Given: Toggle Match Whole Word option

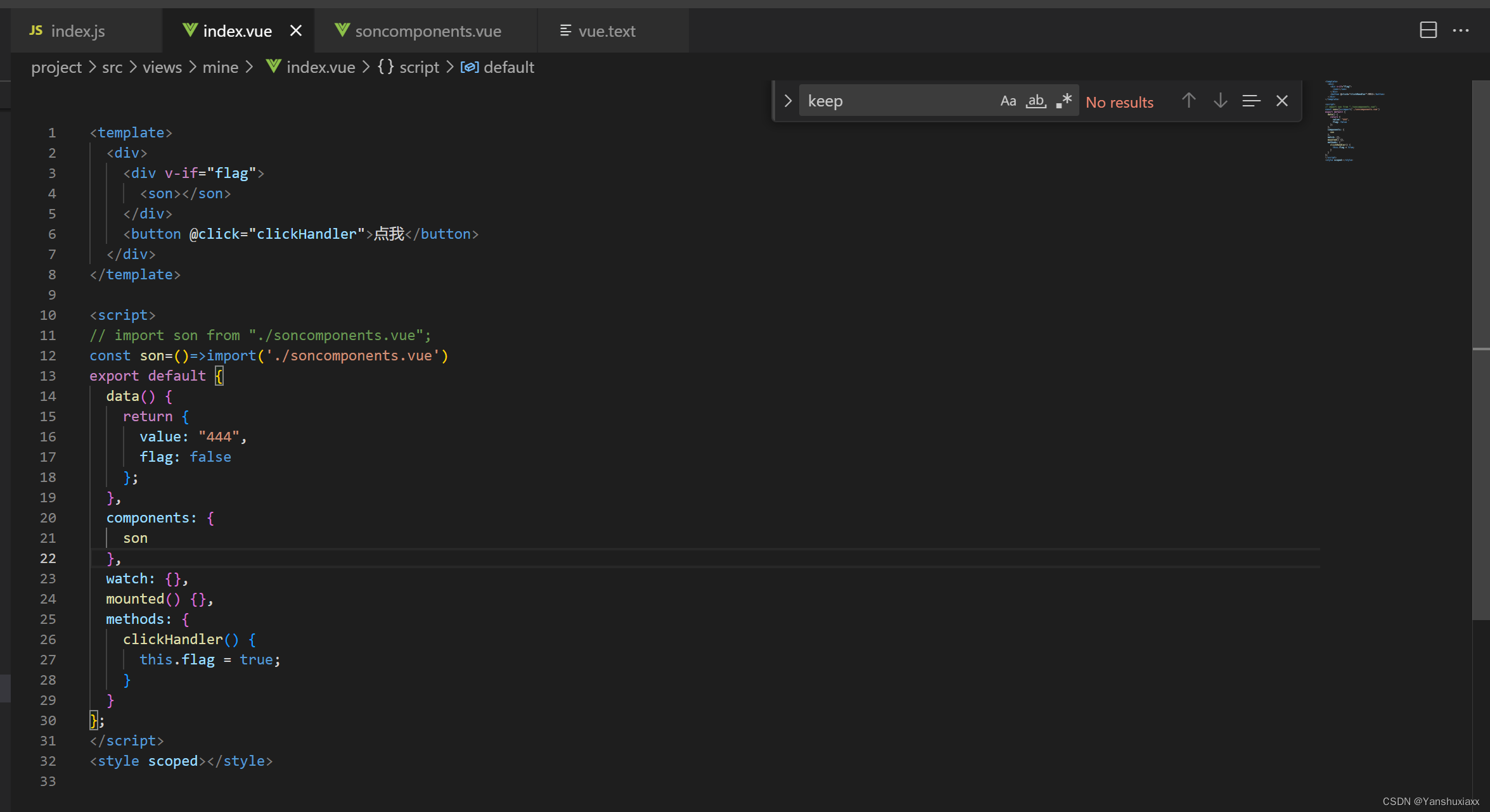Looking at the screenshot, I should point(1036,101).
